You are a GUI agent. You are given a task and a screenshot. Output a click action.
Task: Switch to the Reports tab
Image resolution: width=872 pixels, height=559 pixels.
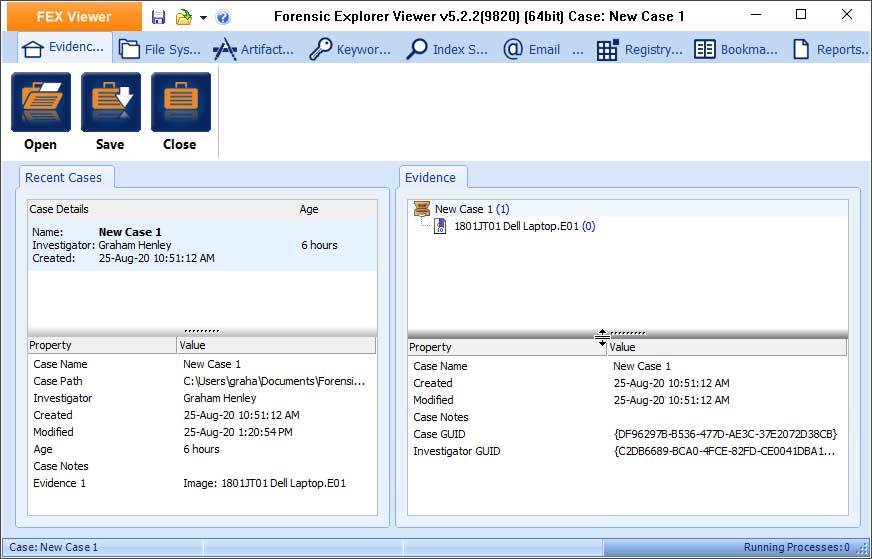(x=829, y=49)
